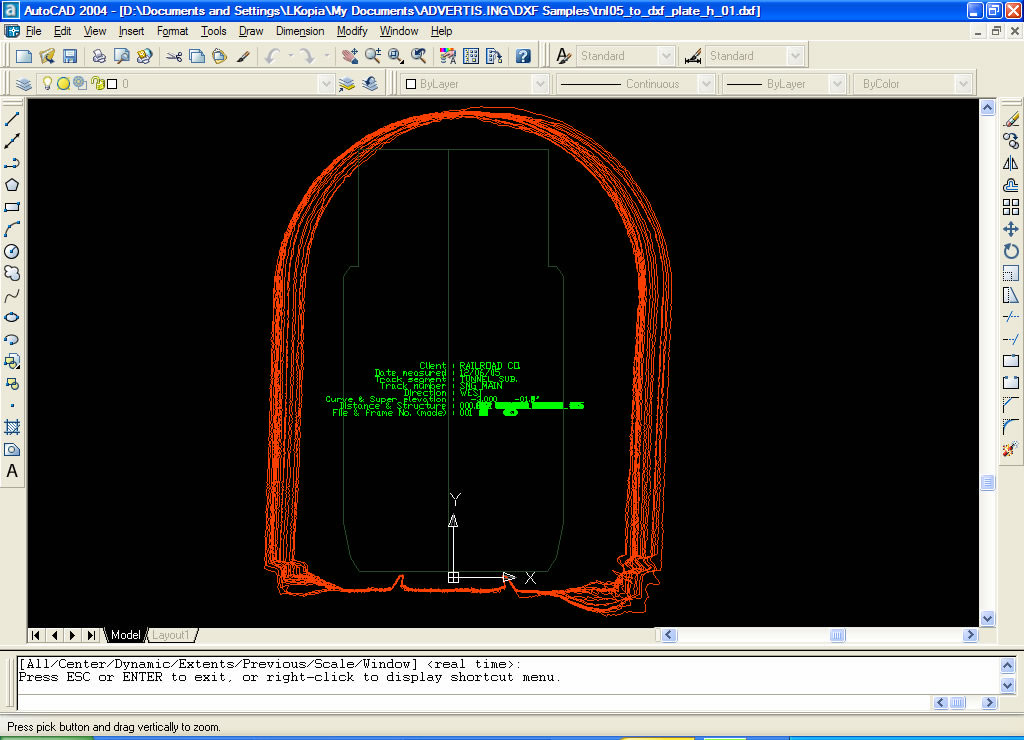The height and width of the screenshot is (740, 1024).
Task: Select the Mirror modify tool
Action: point(1011,163)
